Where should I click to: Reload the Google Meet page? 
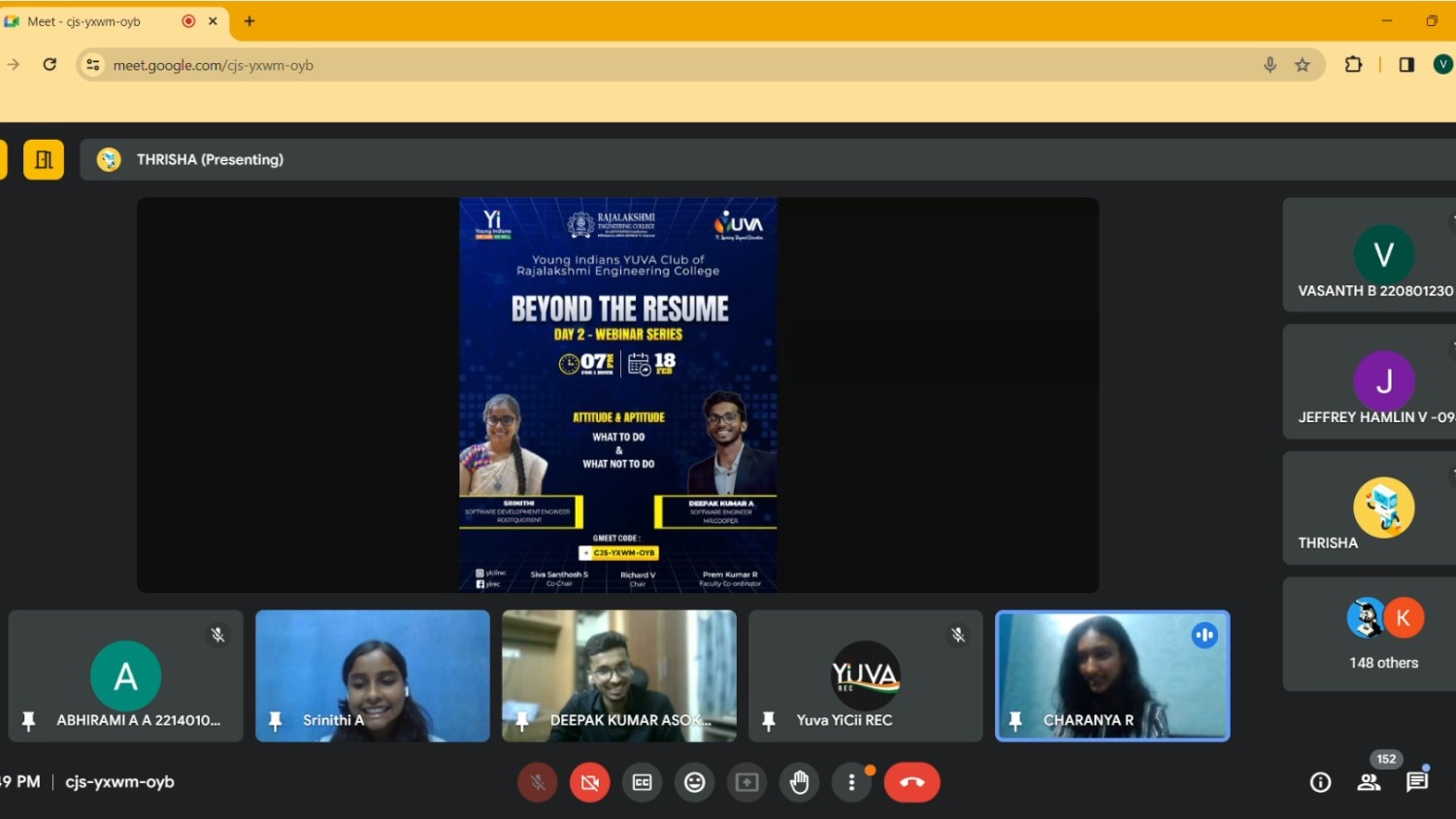[50, 65]
